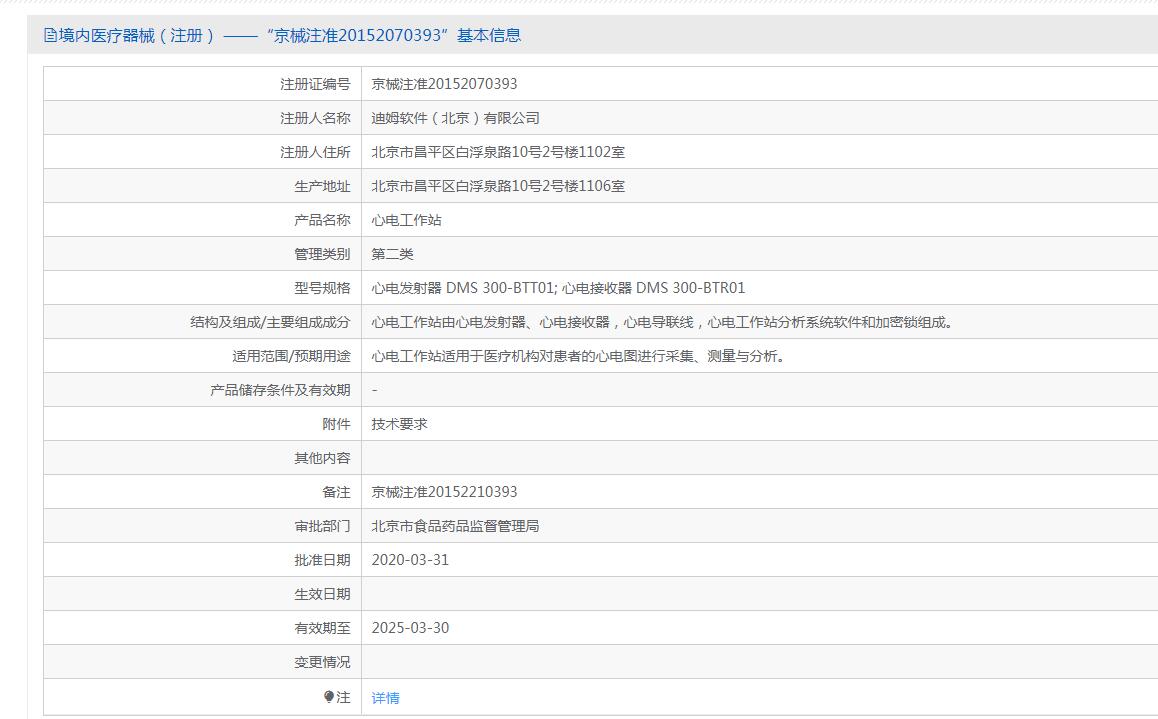1158x719 pixels.
Task: Click the lightbulb icon beside 注
Action: pos(329,697)
